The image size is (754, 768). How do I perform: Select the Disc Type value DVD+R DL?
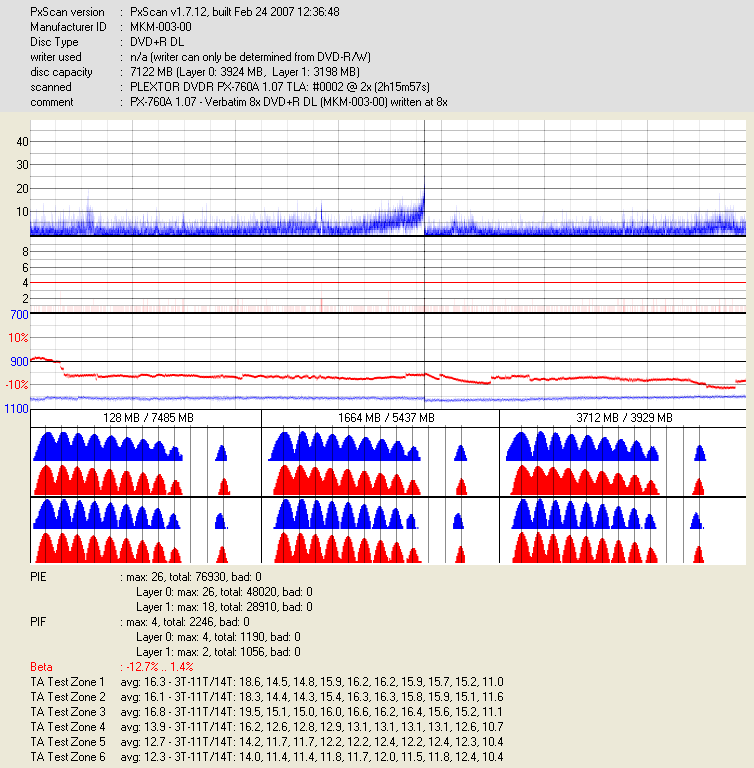click(x=159, y=42)
